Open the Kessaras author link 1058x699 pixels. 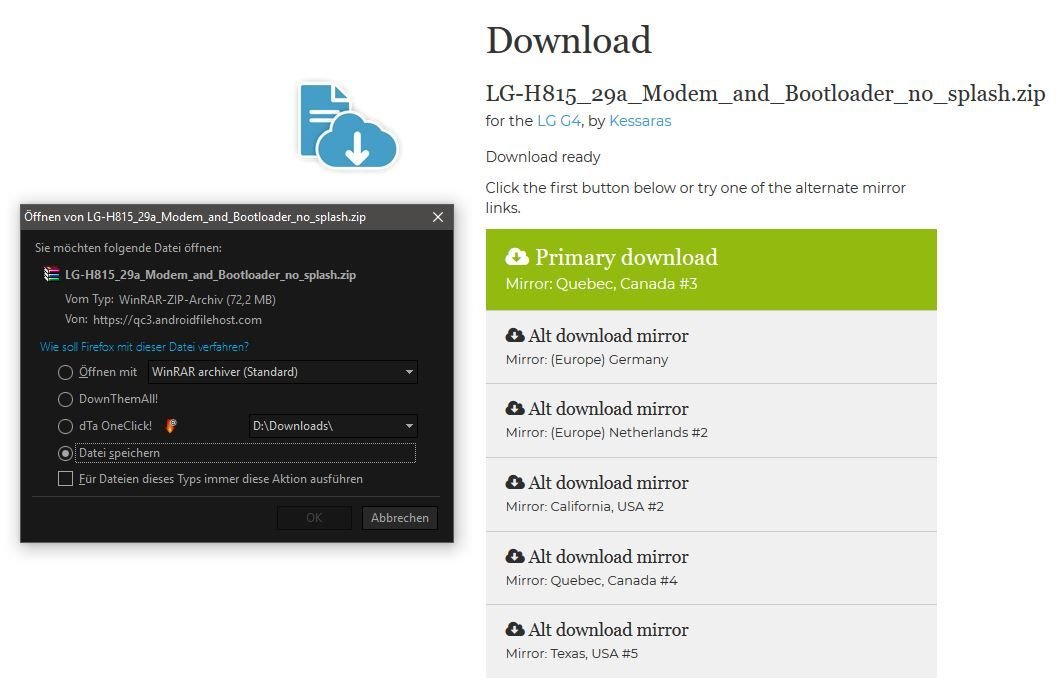pyautogui.click(x=640, y=121)
